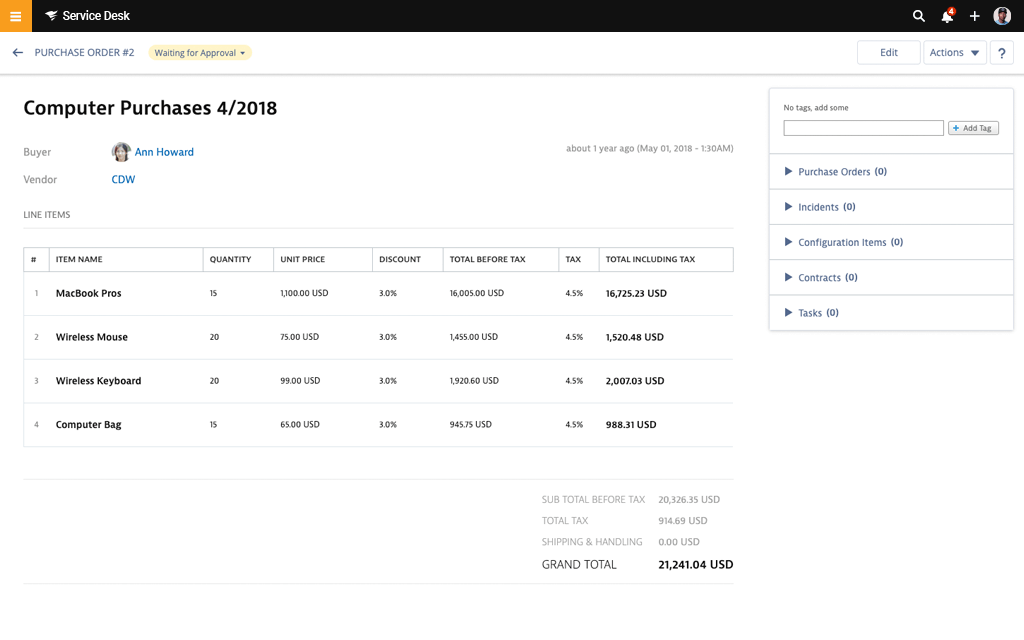Viewport: 1024px width, 640px height.
Task: Click the Service Desk logo
Action: (85, 15)
